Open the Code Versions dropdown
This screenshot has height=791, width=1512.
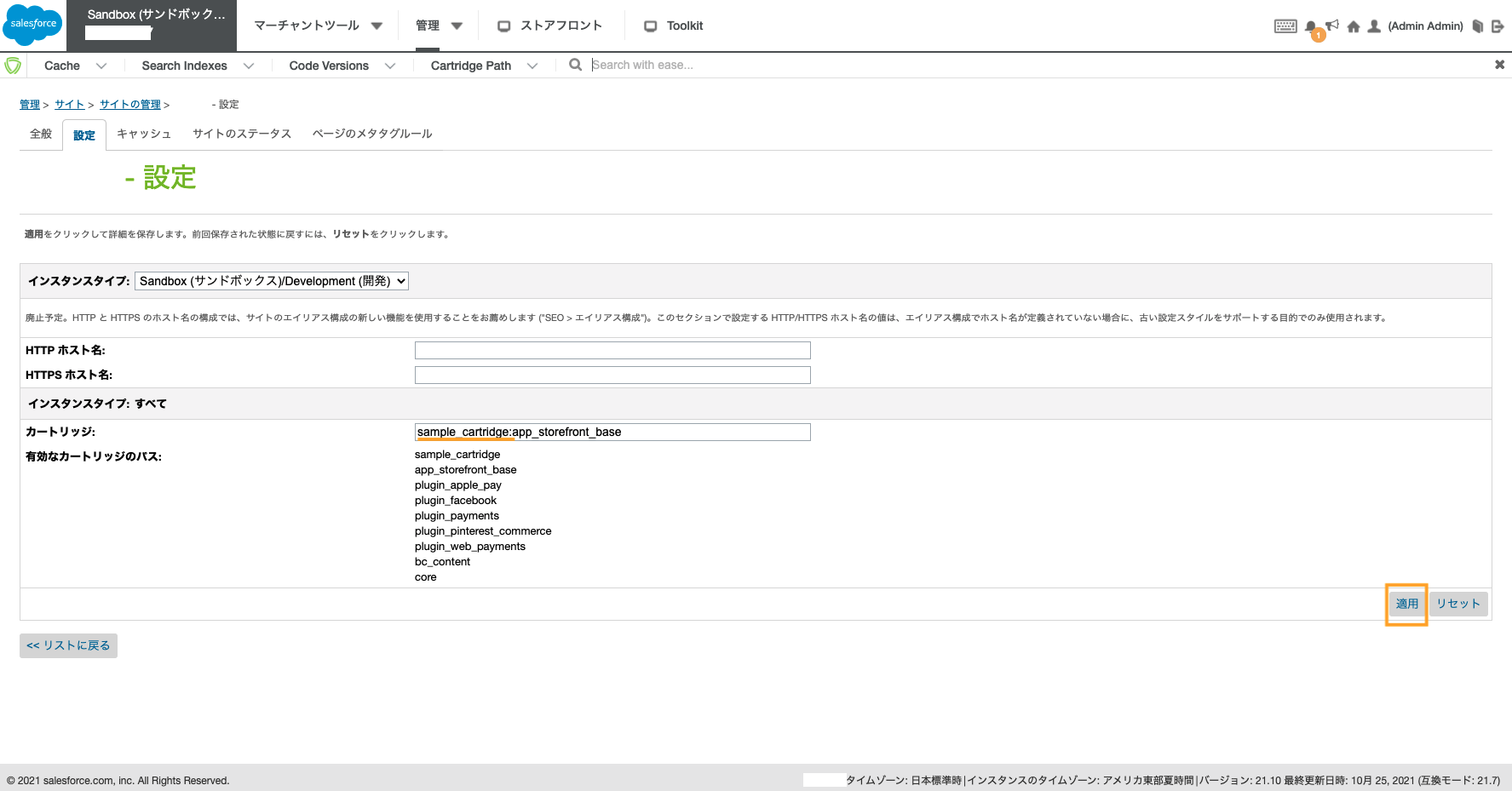(340, 65)
